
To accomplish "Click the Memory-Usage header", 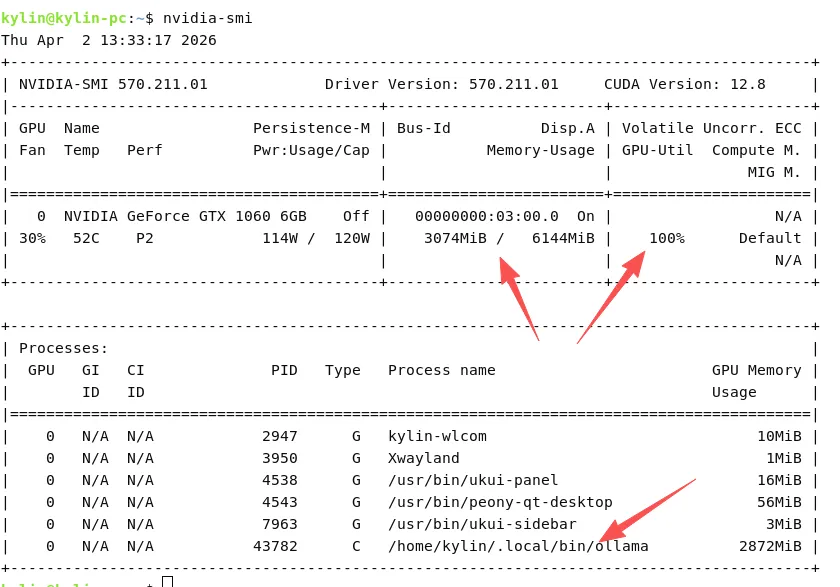I will (541, 150).
